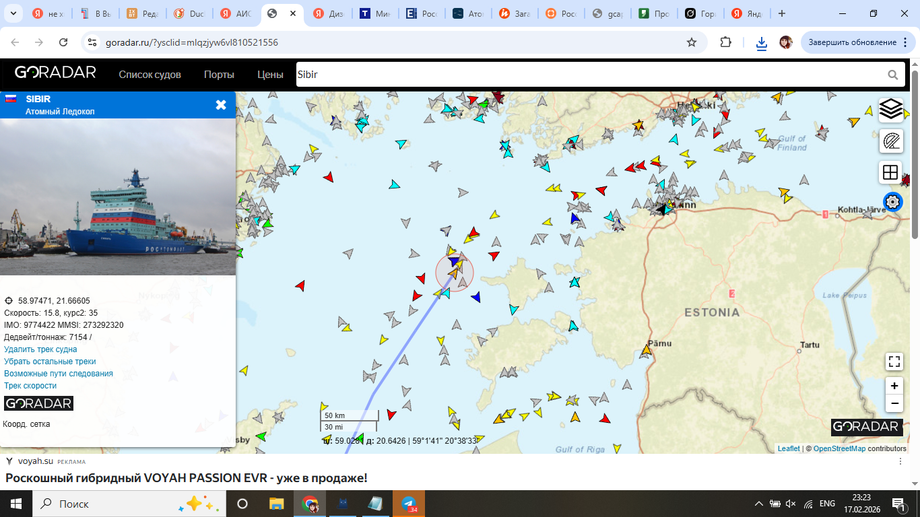This screenshot has height=517, width=920.
Task: Switch the map to fullscreen
Action: tap(894, 361)
